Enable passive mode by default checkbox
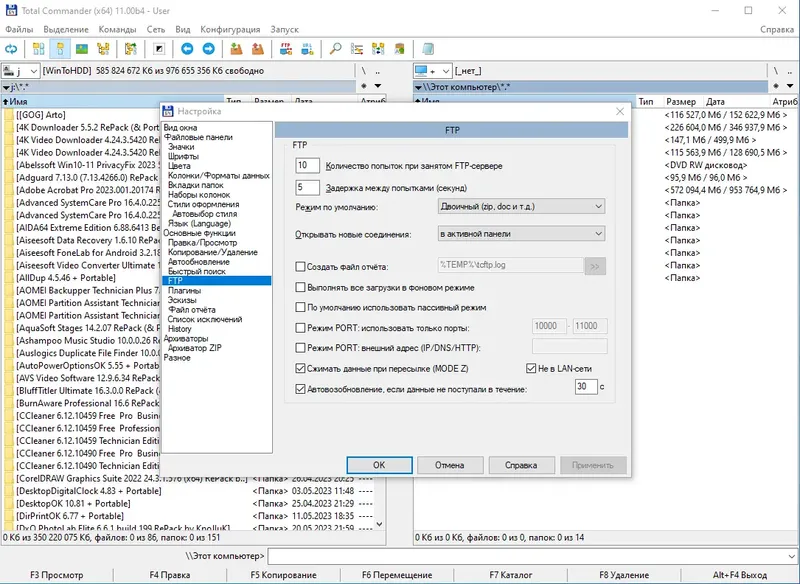 click(x=301, y=307)
